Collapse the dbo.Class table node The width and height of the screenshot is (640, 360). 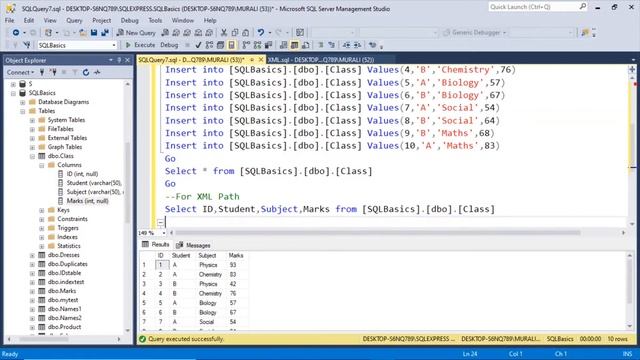click(32, 156)
